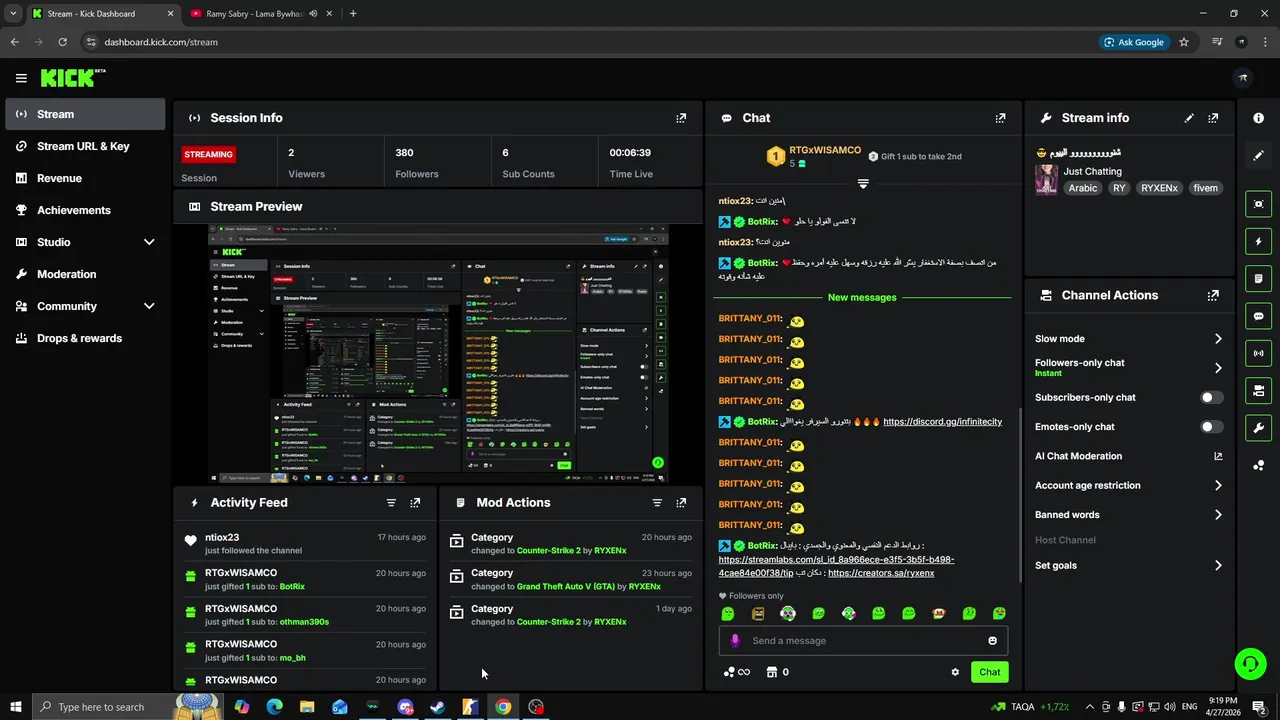Open the streamlabs.com tip link
The image size is (1280, 720).
point(836,567)
